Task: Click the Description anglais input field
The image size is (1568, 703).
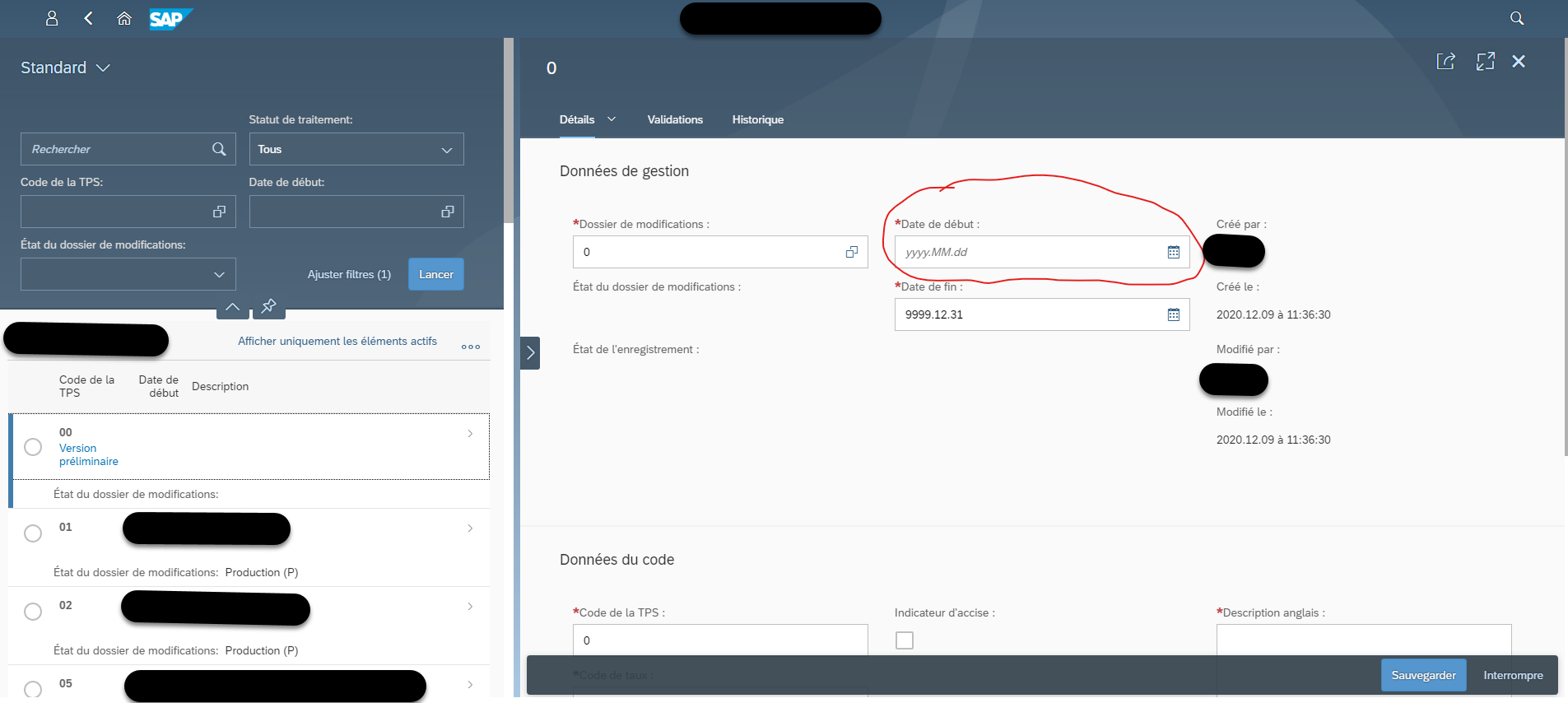Action: coord(1364,640)
